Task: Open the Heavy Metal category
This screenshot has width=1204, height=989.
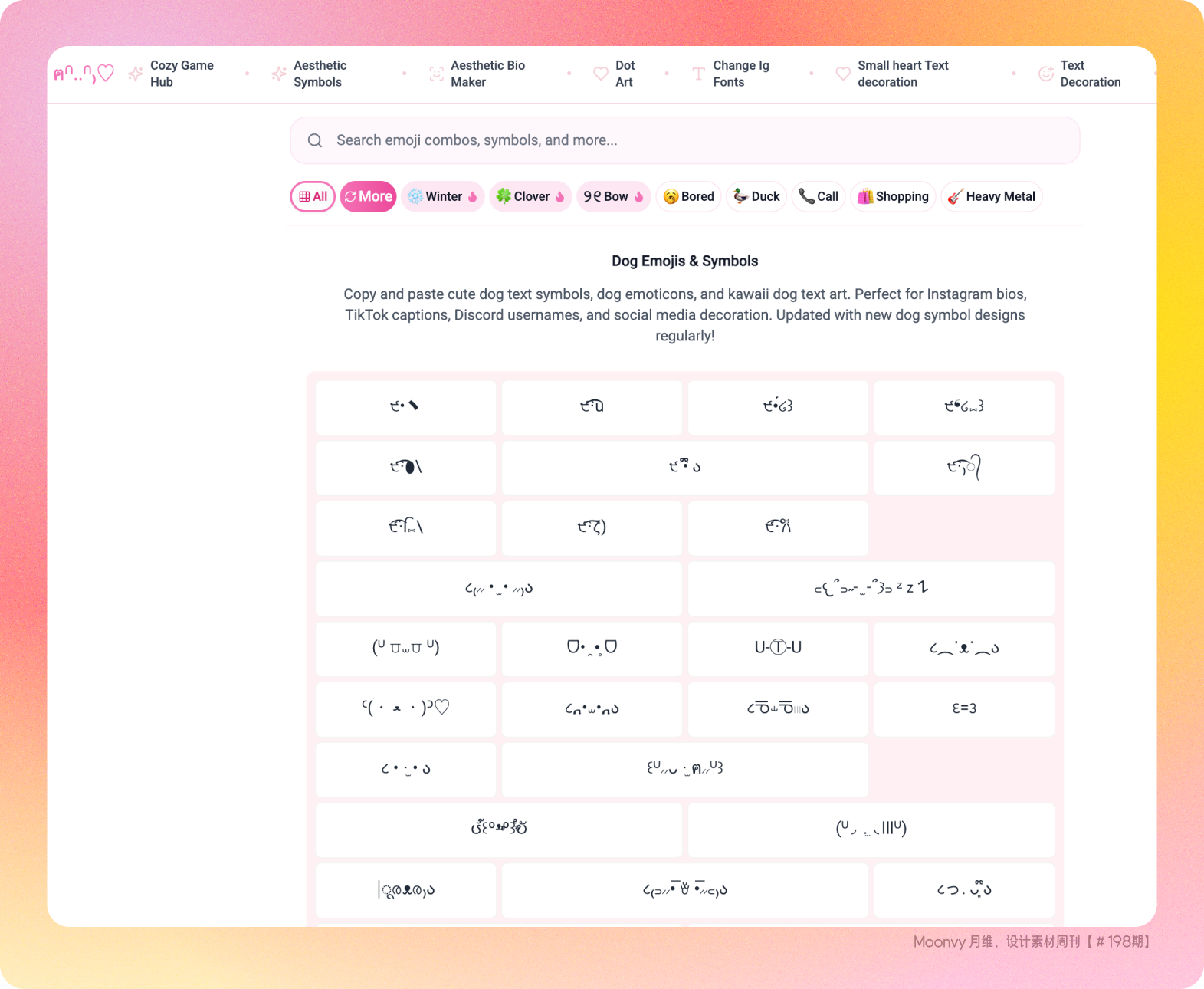Action: pyautogui.click(x=991, y=196)
